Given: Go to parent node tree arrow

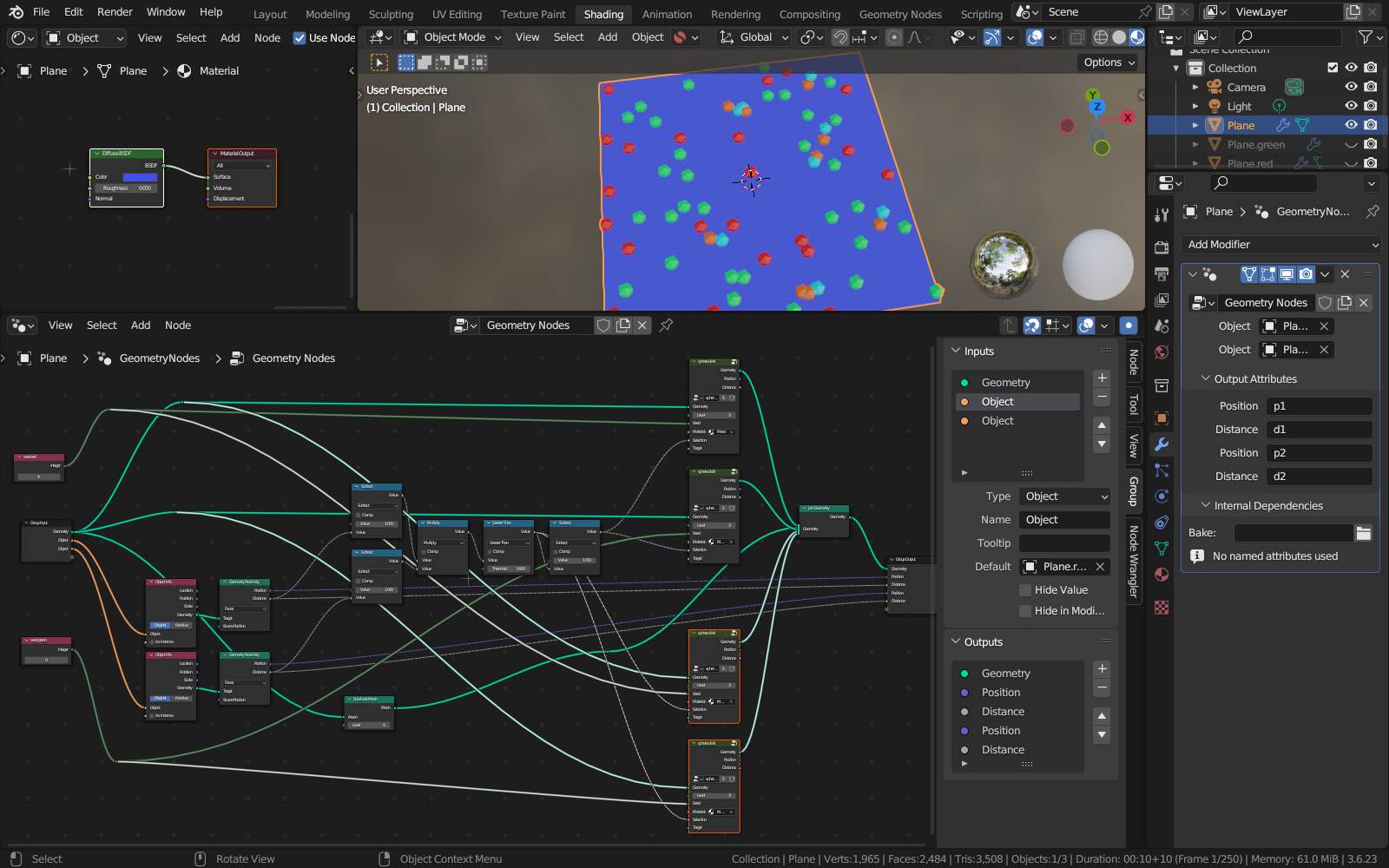Looking at the screenshot, I should (x=1008, y=325).
